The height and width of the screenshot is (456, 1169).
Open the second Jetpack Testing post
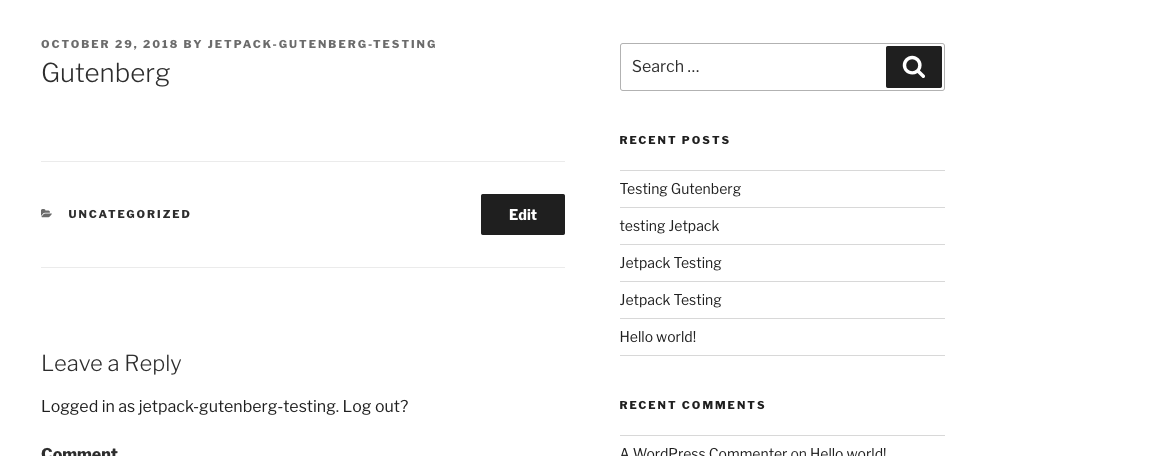tap(669, 300)
